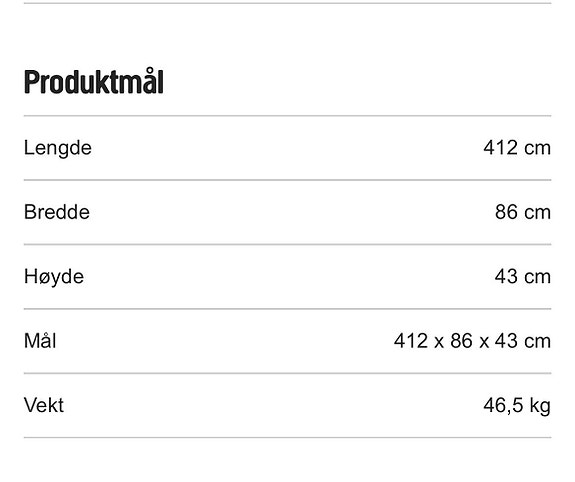575x482 pixels.
Task: Click the 412 cm length value
Action: 517,148
